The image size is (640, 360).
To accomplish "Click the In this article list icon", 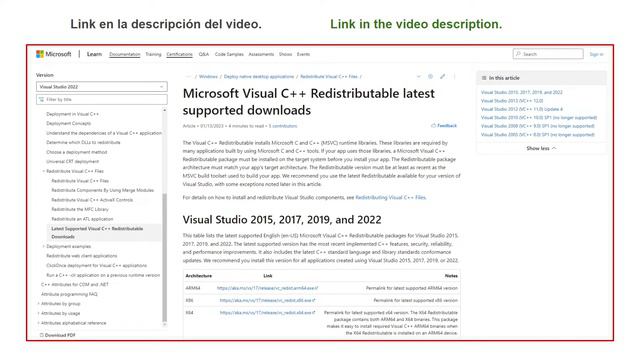I will [x=484, y=78].
